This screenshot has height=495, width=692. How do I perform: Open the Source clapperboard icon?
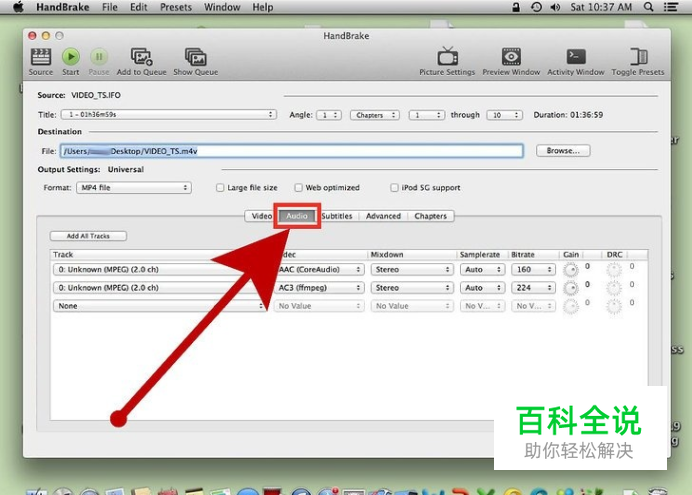tap(41, 56)
